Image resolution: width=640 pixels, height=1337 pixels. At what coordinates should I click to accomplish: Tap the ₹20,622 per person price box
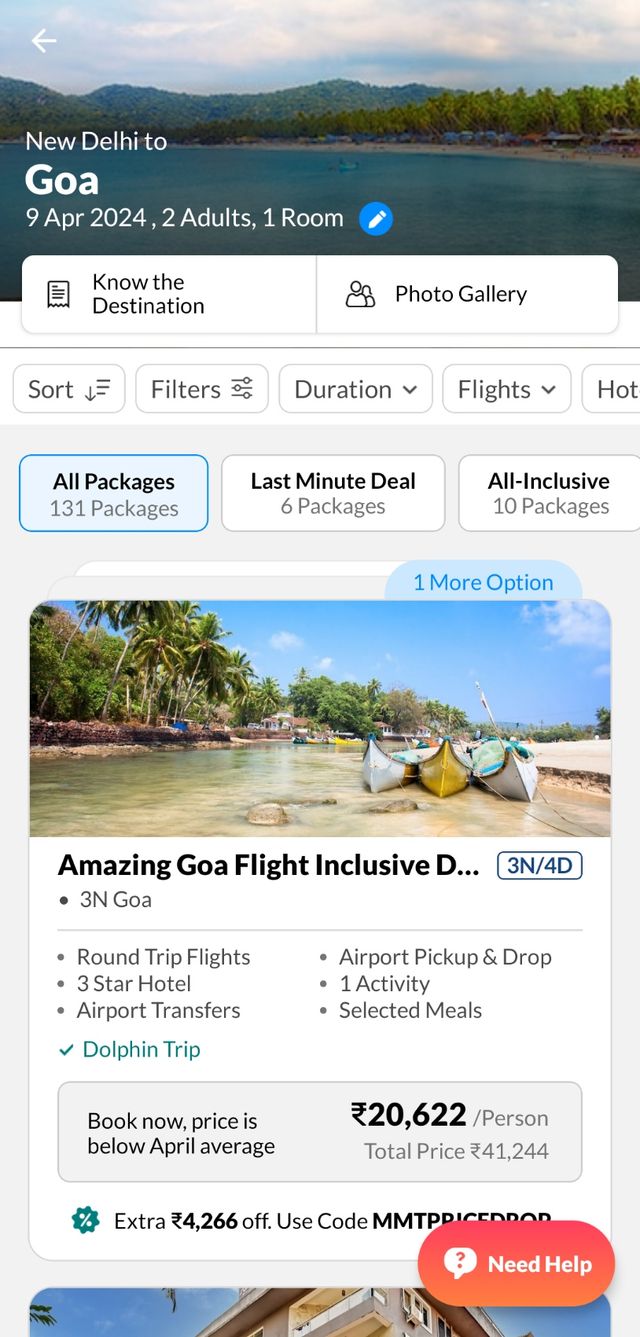tap(320, 1132)
